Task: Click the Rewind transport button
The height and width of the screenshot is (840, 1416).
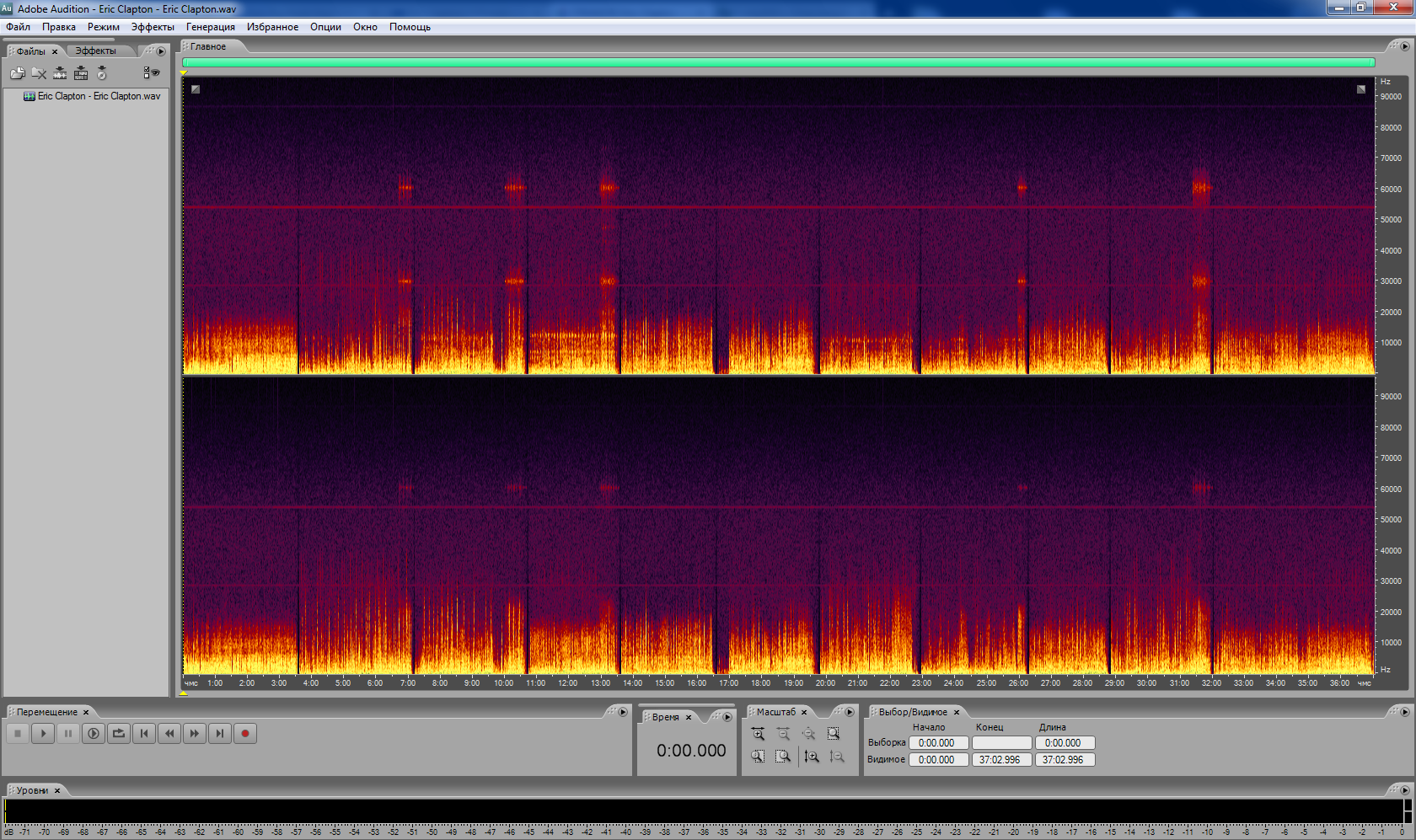Action: (x=169, y=733)
